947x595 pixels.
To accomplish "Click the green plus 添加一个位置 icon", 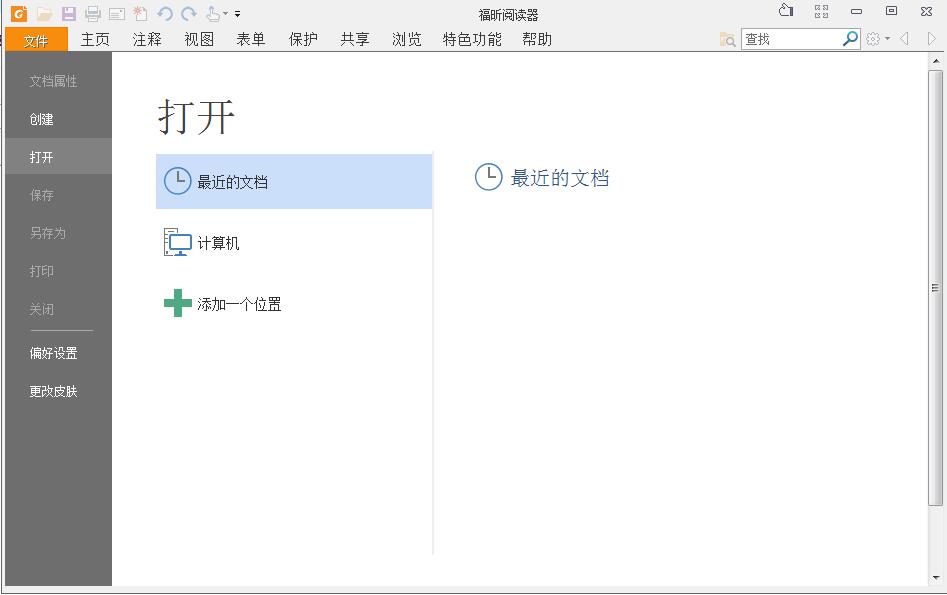I will point(177,304).
